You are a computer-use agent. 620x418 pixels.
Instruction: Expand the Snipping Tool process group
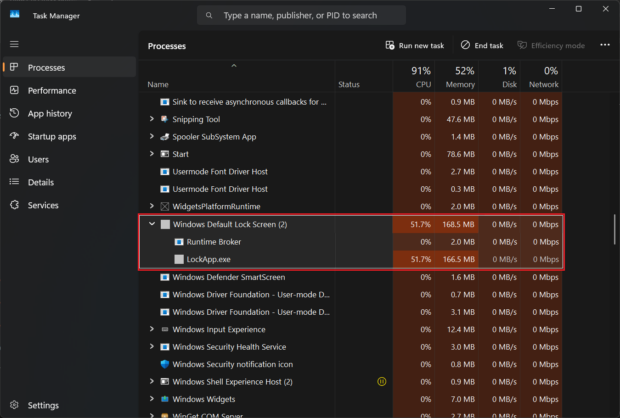coord(151,119)
